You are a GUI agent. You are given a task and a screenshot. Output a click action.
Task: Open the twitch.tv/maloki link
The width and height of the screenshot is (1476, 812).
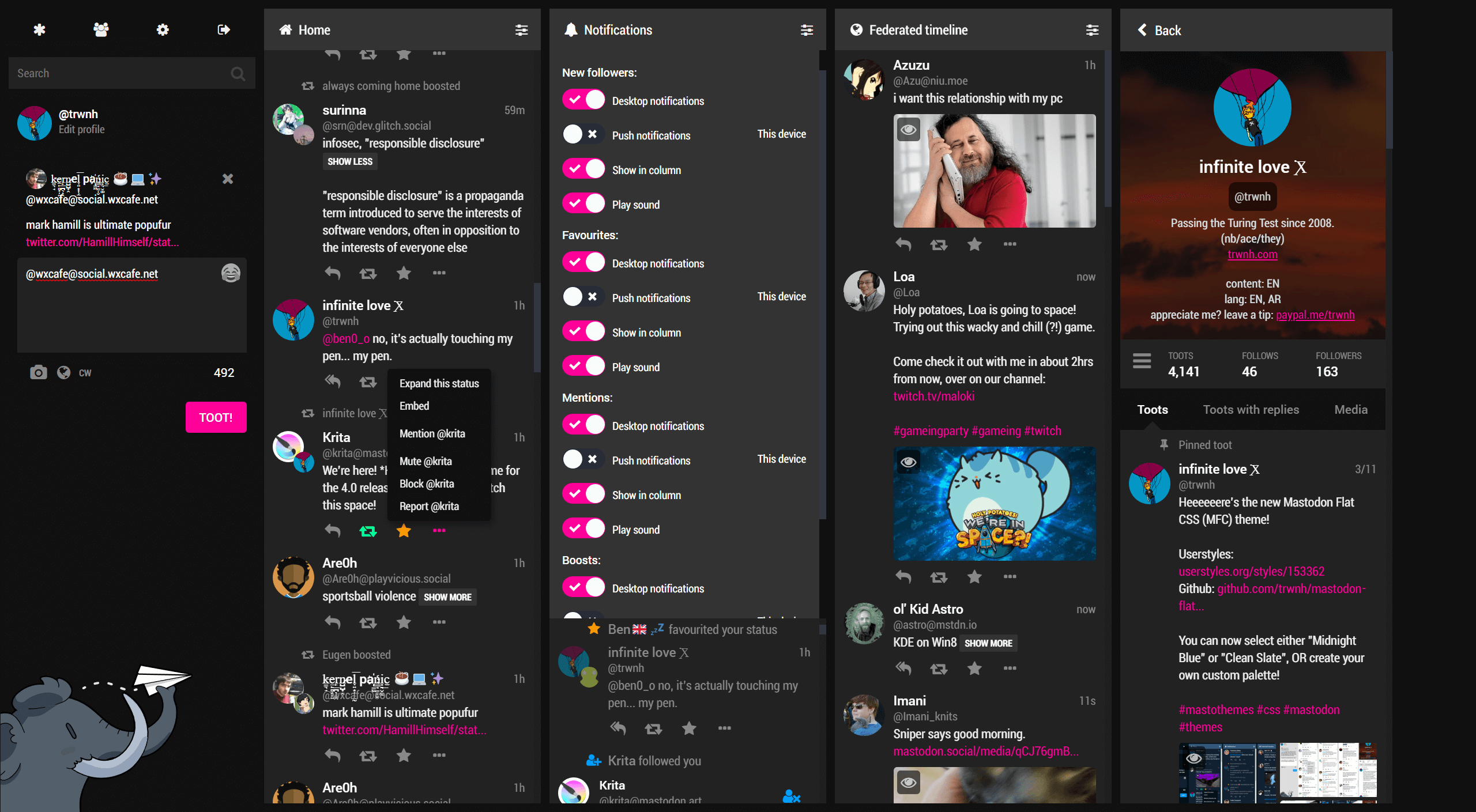(933, 396)
